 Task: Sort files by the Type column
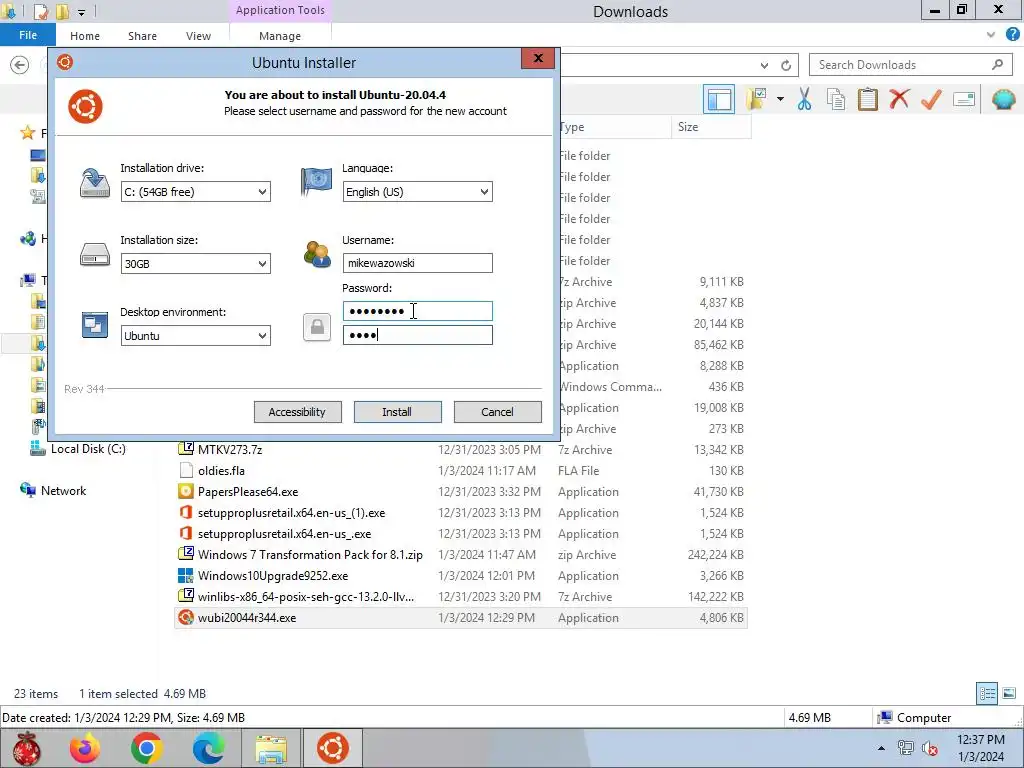(x=615, y=127)
